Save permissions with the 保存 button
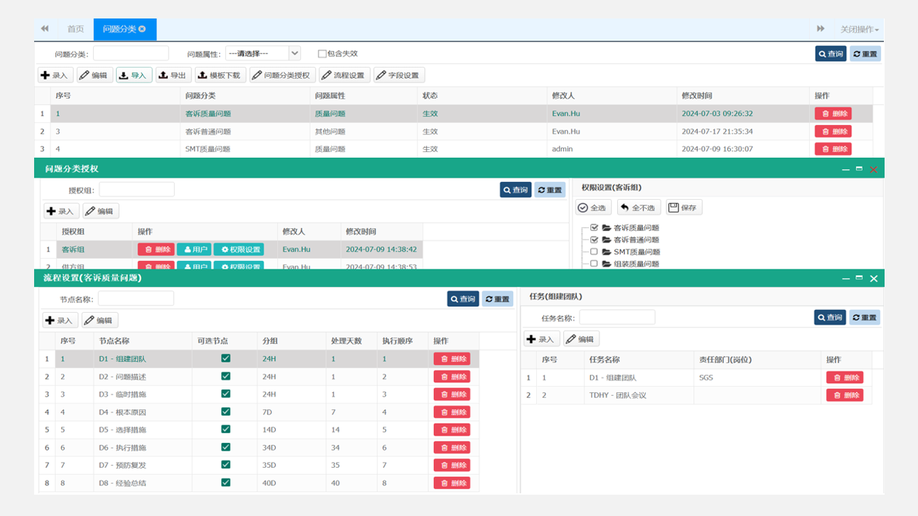918x516 pixels. (x=684, y=208)
